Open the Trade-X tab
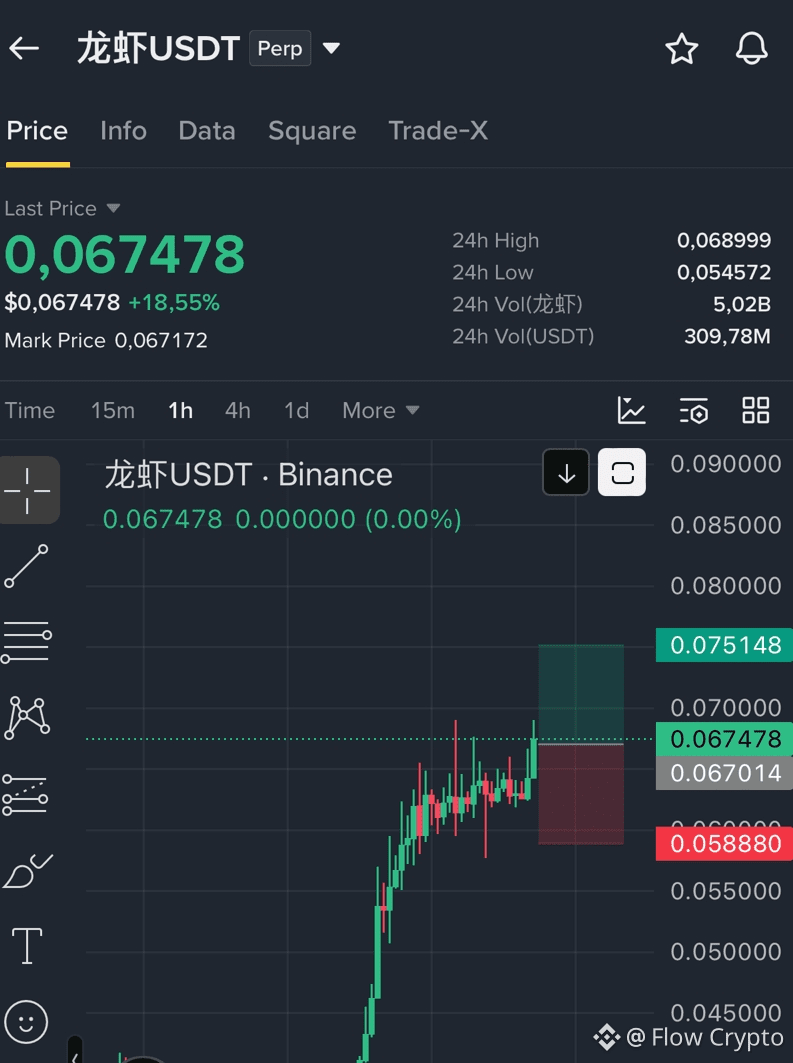The width and height of the screenshot is (793, 1063). pyautogui.click(x=438, y=131)
